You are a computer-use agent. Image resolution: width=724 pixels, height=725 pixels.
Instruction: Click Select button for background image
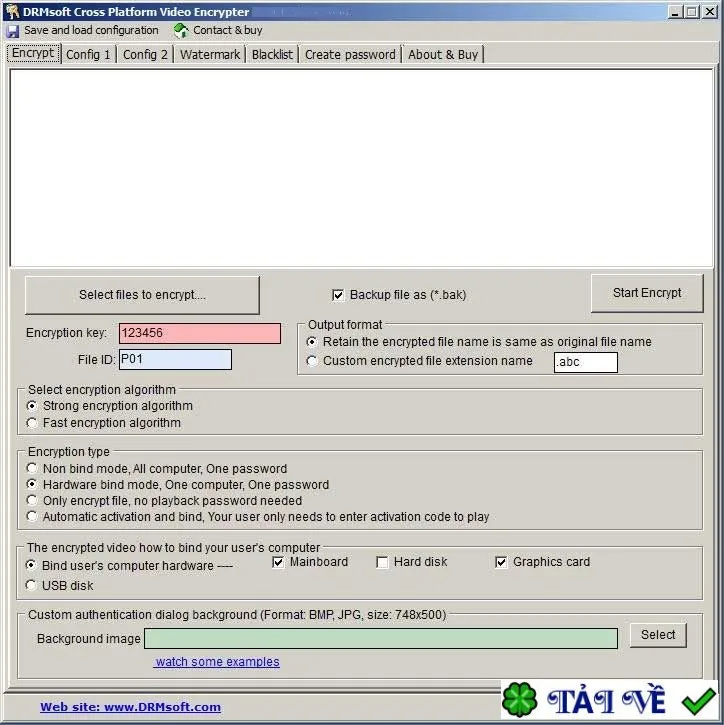coord(658,635)
